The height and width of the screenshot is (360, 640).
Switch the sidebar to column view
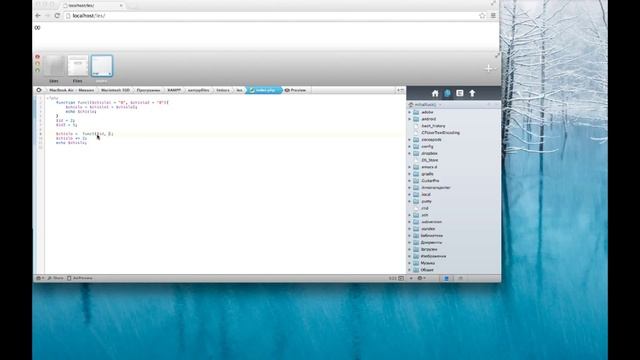[460, 278]
